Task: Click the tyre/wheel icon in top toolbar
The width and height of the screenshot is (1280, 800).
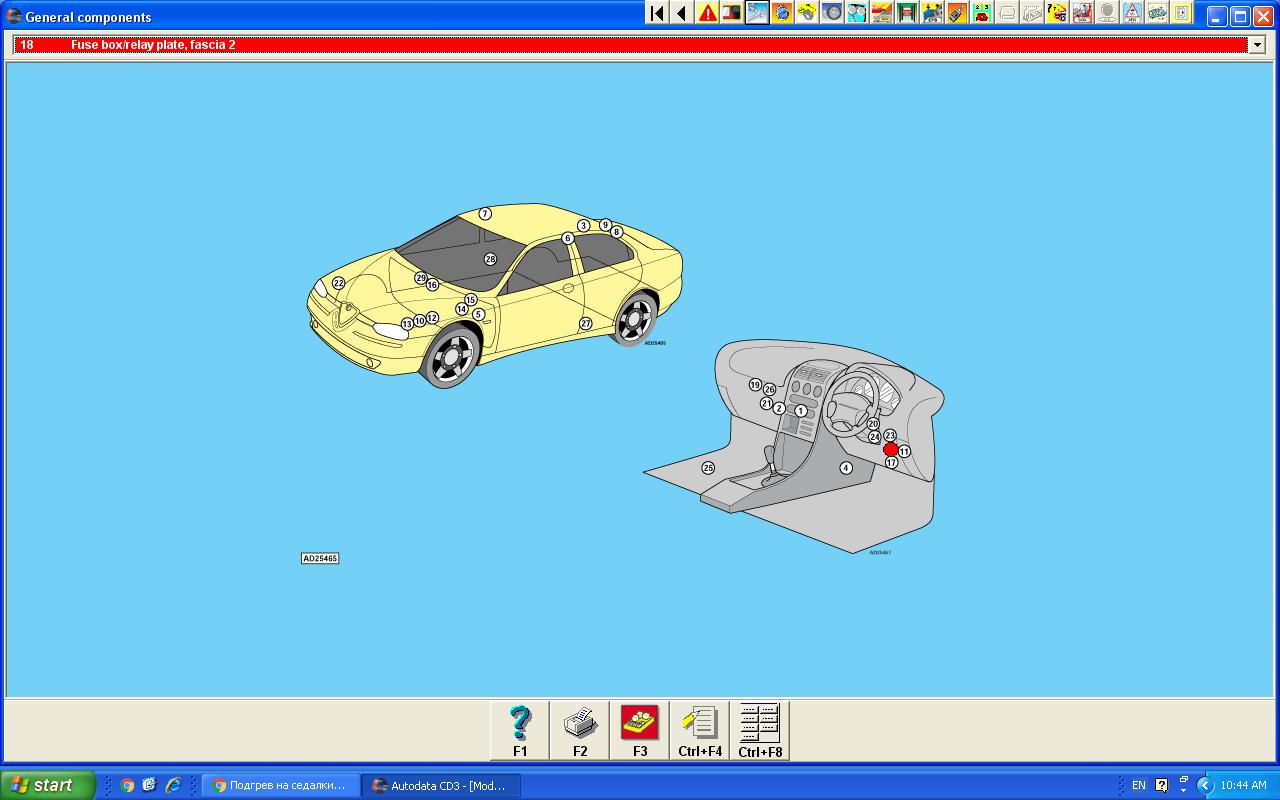Action: [x=832, y=13]
